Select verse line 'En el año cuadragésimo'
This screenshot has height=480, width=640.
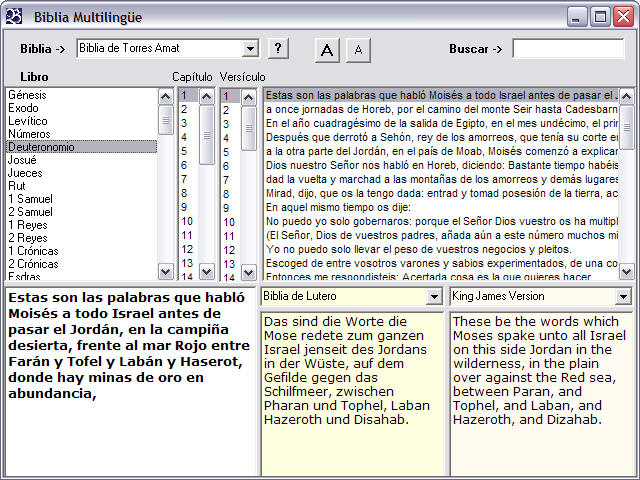click(x=441, y=123)
